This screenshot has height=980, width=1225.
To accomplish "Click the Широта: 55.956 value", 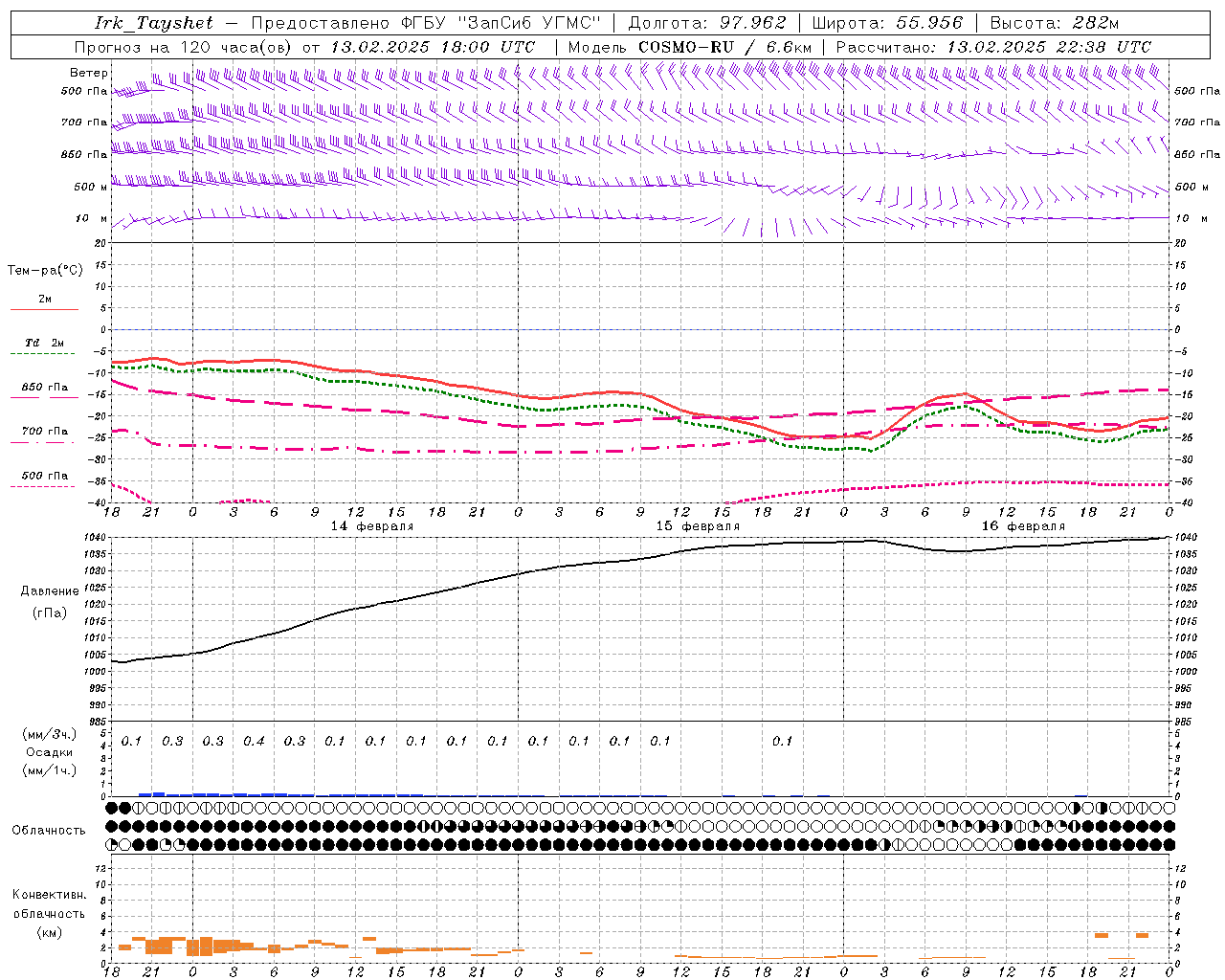I will click(887, 23).
